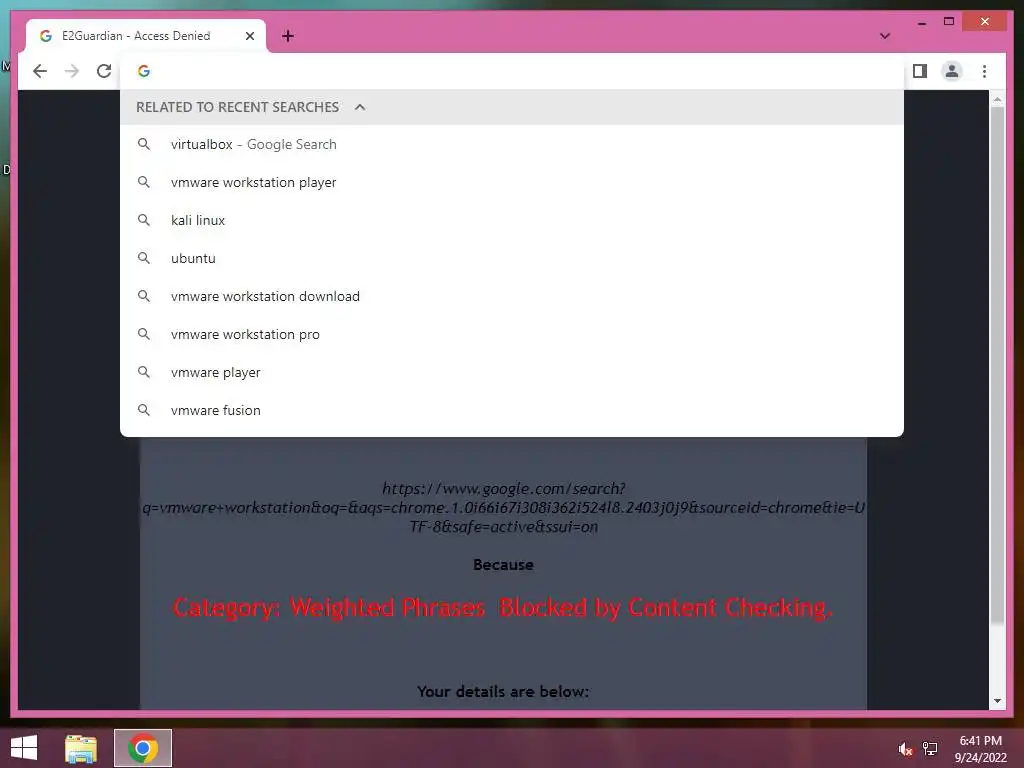Screen dimensions: 1024x768
Task: Click the blocked Google search URL text
Action: [504, 507]
